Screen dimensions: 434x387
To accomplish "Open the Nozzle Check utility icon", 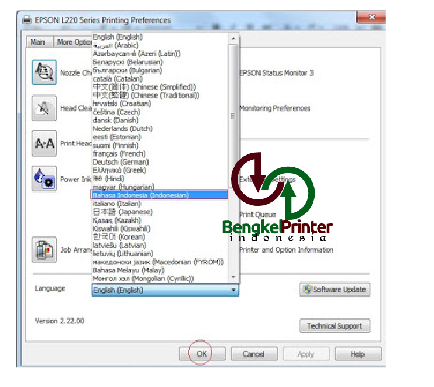I will [44, 72].
